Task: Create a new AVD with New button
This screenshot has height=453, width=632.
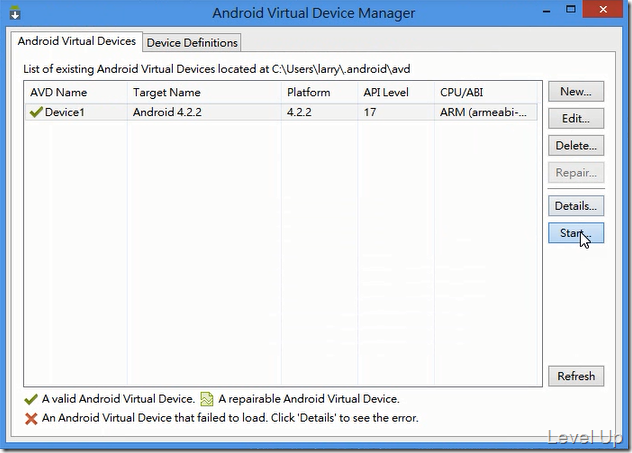Action: click(x=576, y=91)
